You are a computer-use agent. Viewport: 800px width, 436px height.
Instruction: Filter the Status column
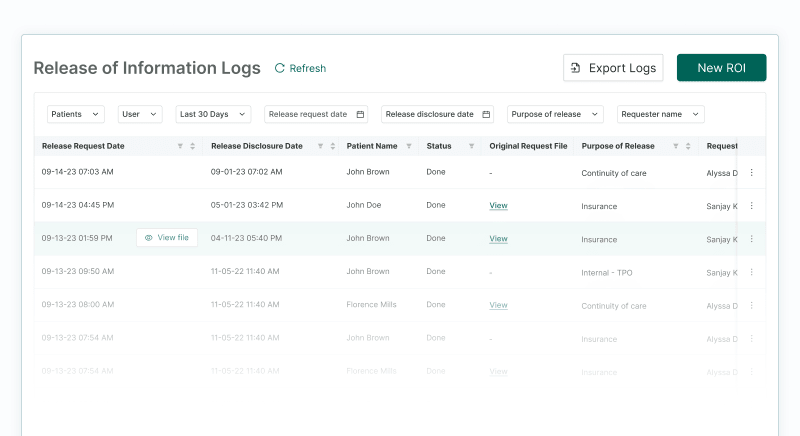point(471,146)
